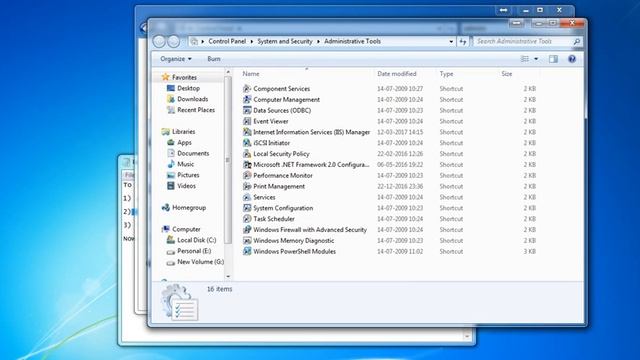Go back with the Back arrow button
The image size is (640, 360).
(x=159, y=41)
